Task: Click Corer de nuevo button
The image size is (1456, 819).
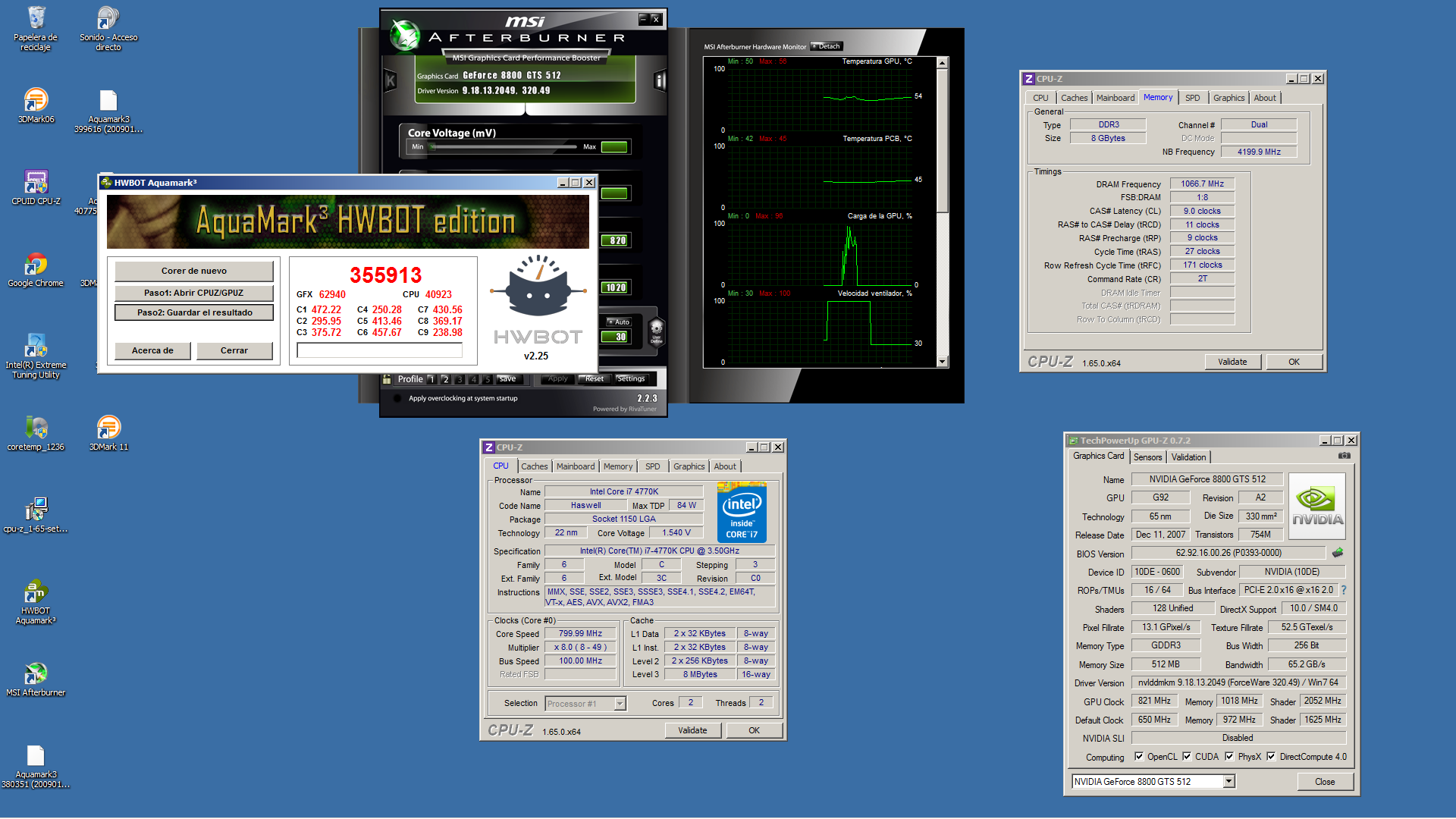Action: pos(194,271)
